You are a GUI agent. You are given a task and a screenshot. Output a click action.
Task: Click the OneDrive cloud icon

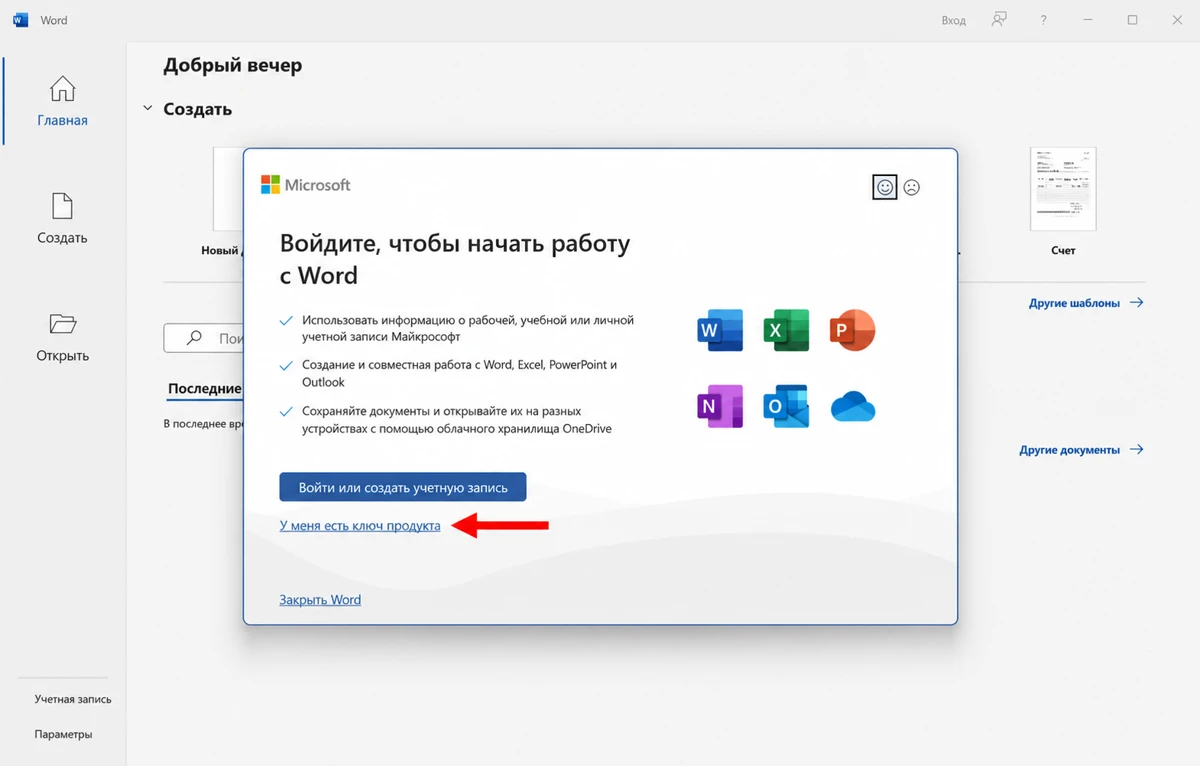pos(853,406)
